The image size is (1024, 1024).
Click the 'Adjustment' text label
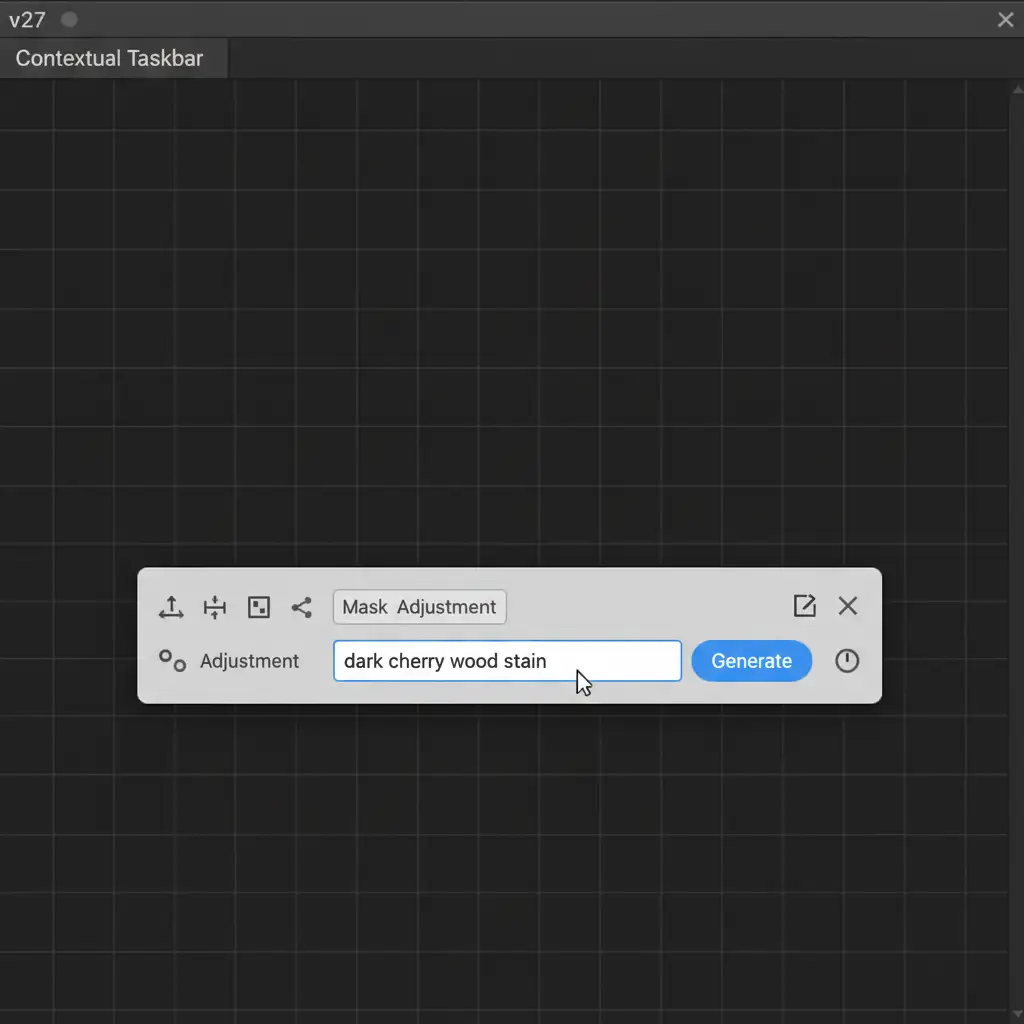point(249,661)
